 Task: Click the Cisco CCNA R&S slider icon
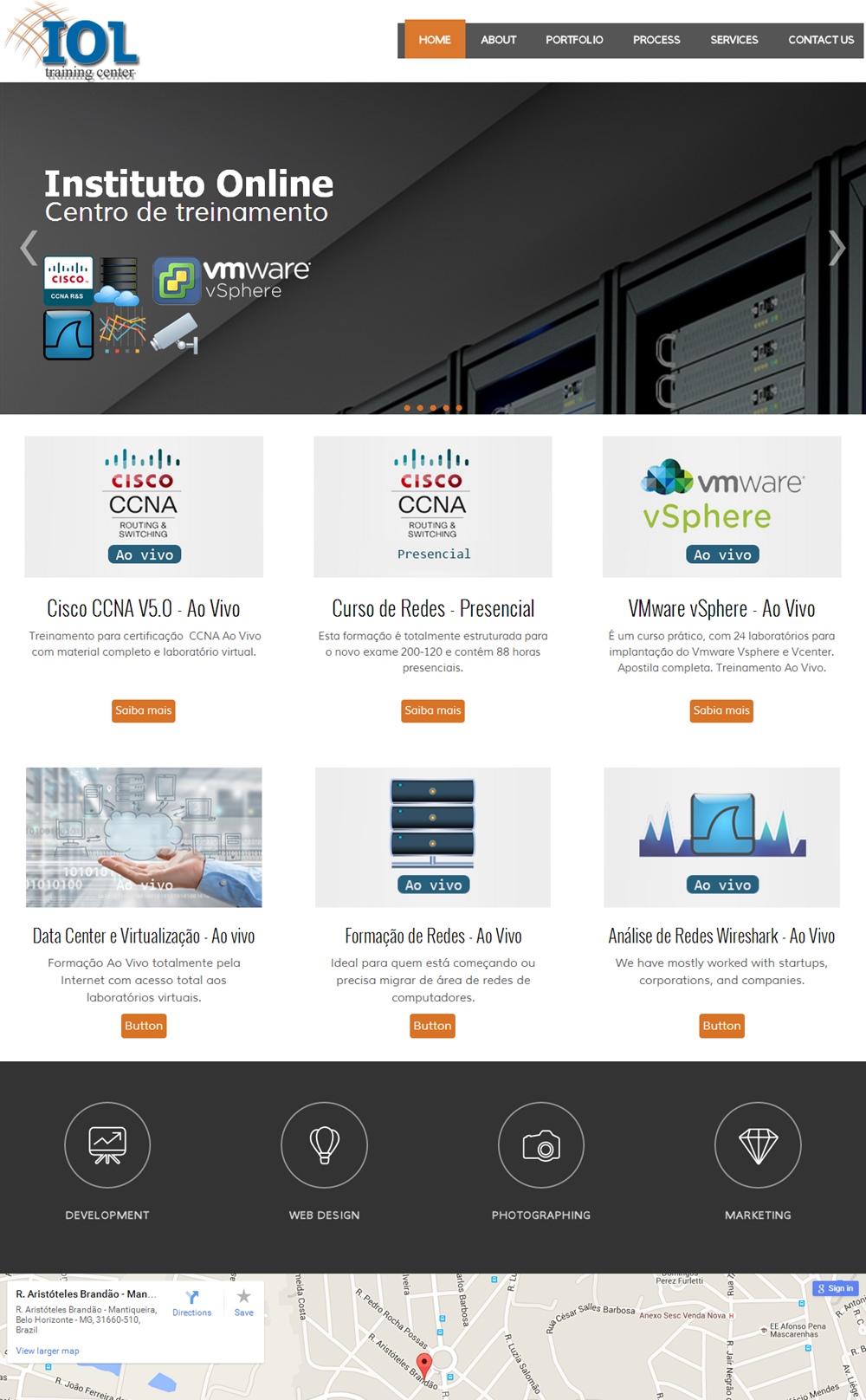coord(68,282)
